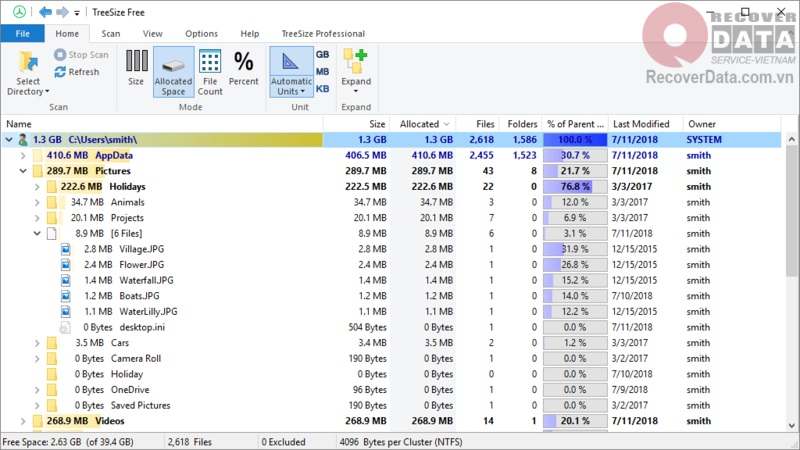Refresh the scan results

[x=77, y=72]
